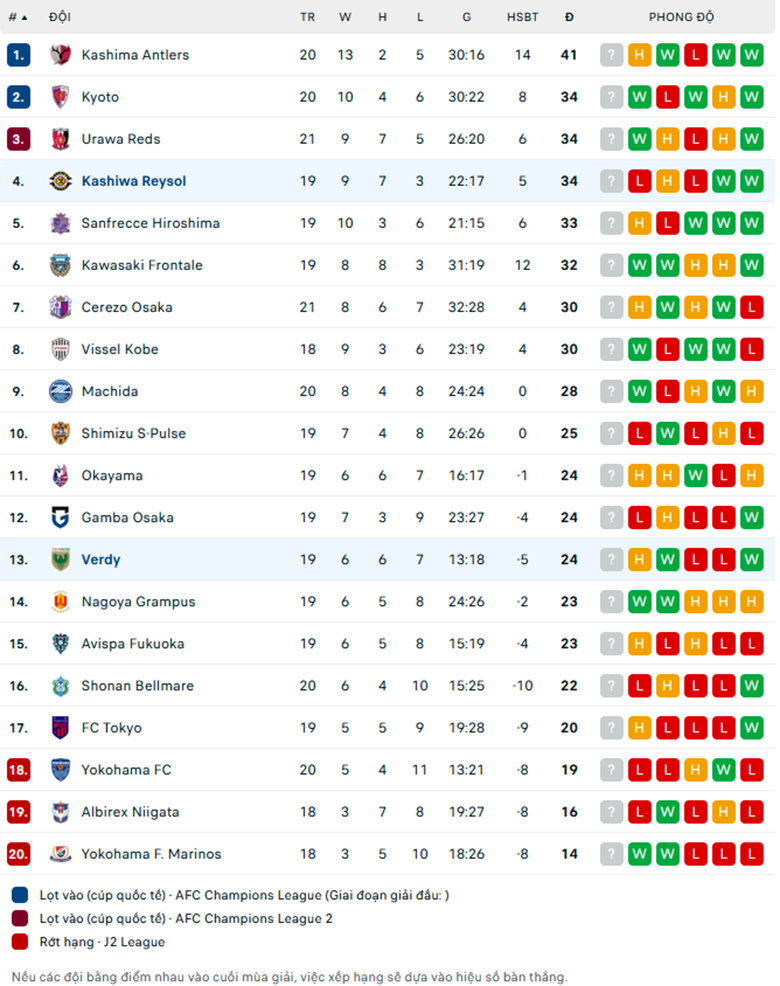
Task: Open the Kyoto club logo
Action: (60, 97)
